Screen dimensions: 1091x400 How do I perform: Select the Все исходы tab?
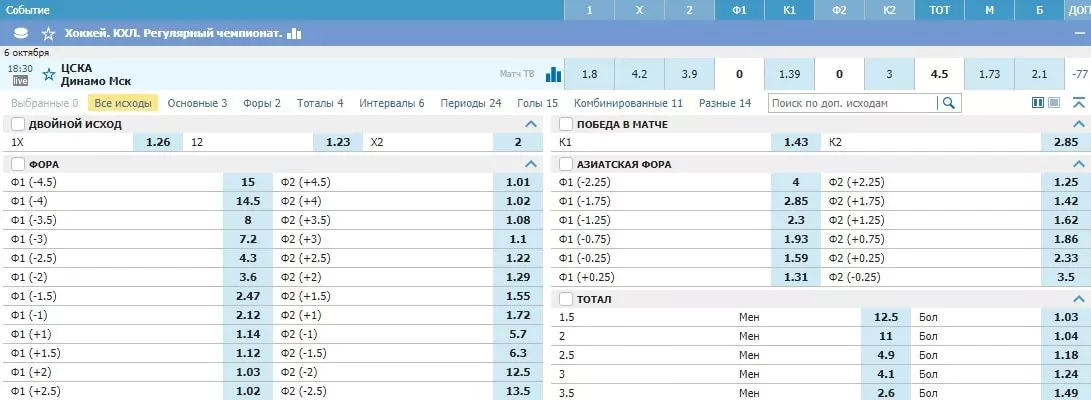click(x=123, y=103)
